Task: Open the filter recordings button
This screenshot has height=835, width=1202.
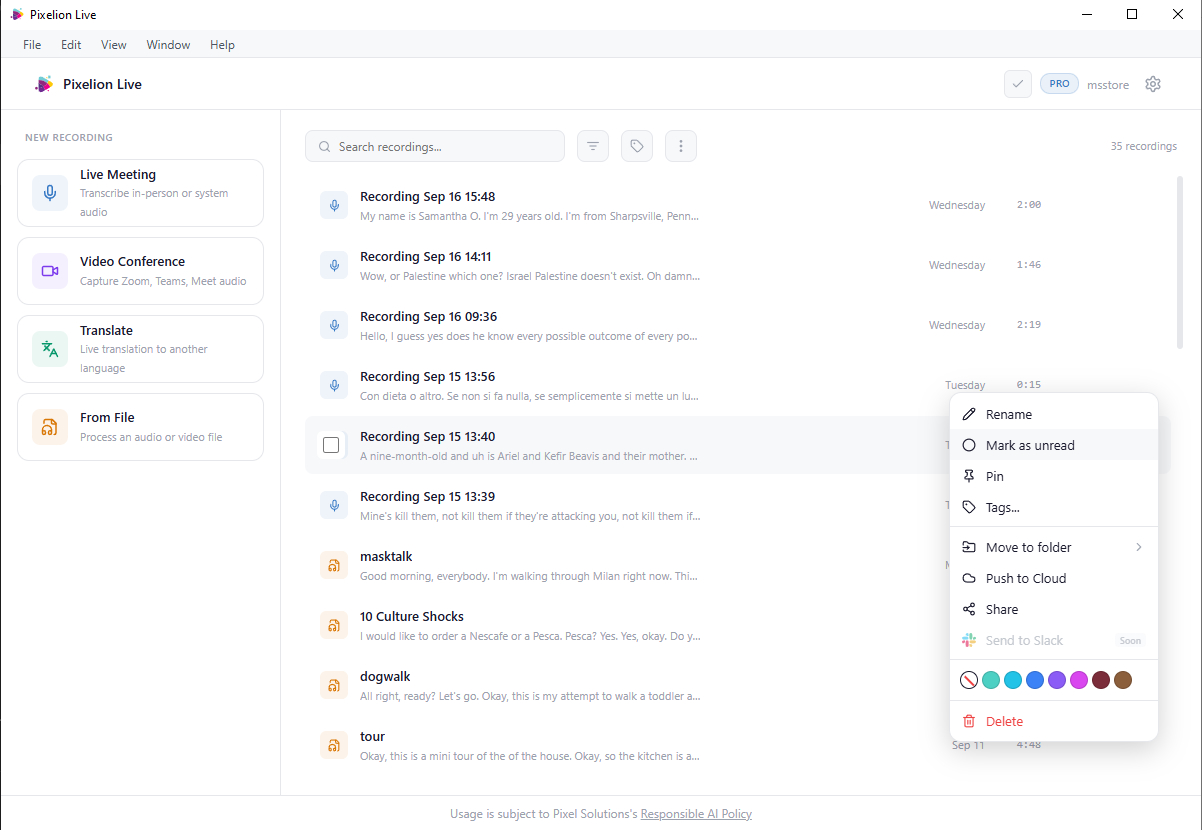Action: click(593, 146)
